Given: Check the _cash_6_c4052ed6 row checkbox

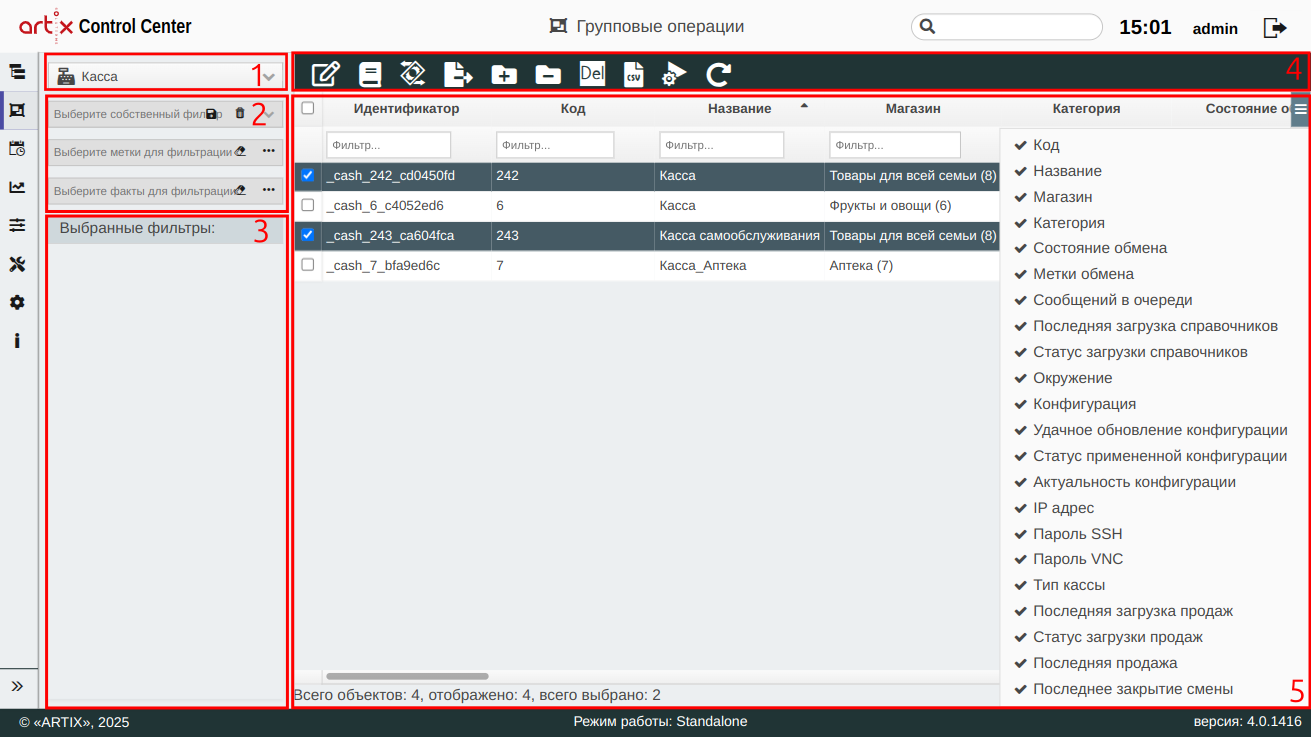Looking at the screenshot, I should 308,205.
